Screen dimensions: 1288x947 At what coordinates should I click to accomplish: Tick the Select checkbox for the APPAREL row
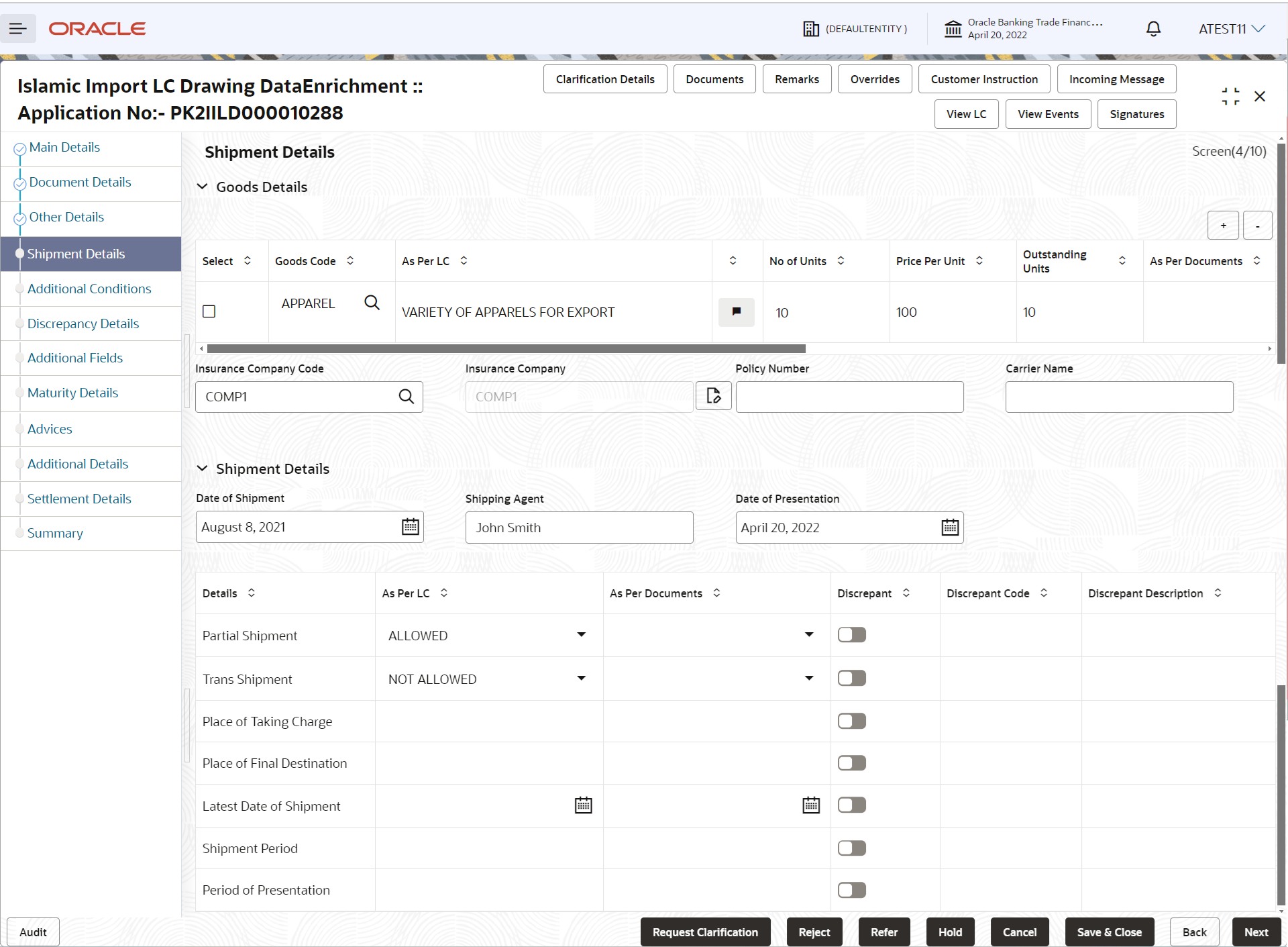click(x=209, y=311)
